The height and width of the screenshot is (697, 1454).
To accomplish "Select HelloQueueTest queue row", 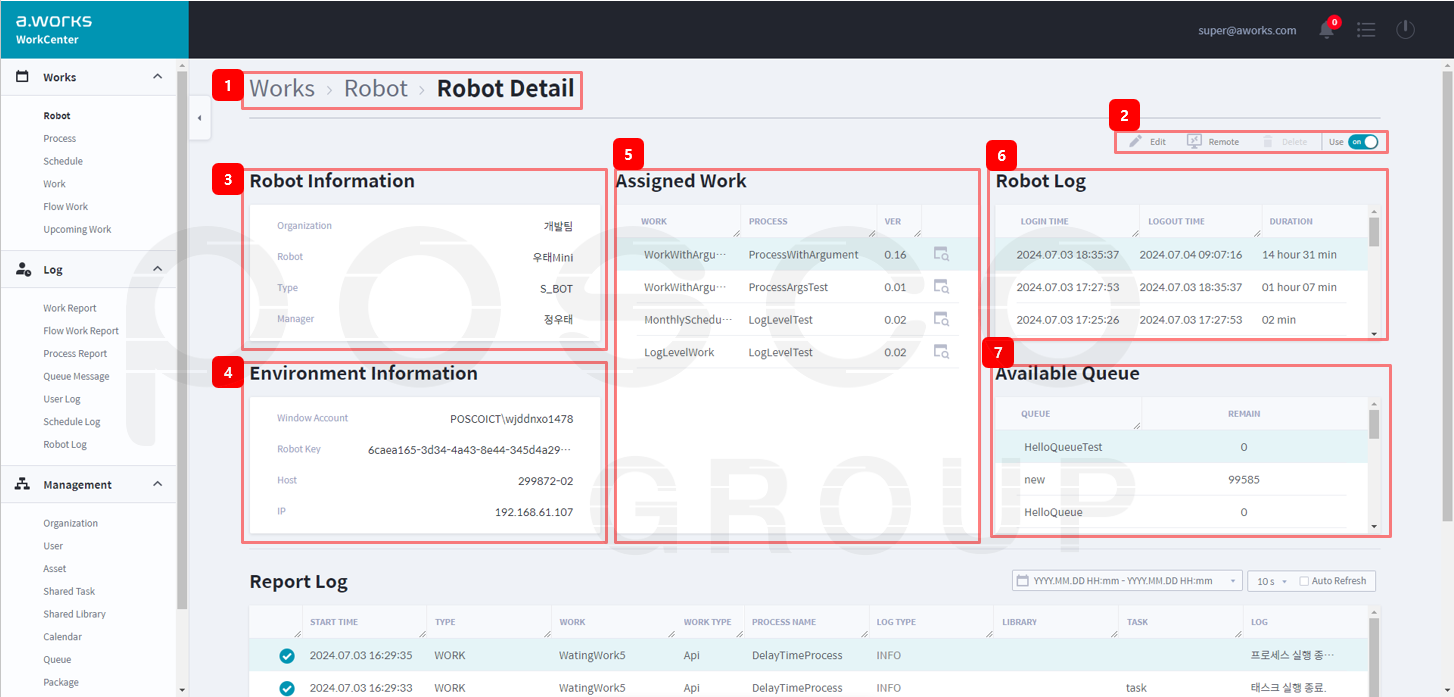I will tap(1181, 447).
